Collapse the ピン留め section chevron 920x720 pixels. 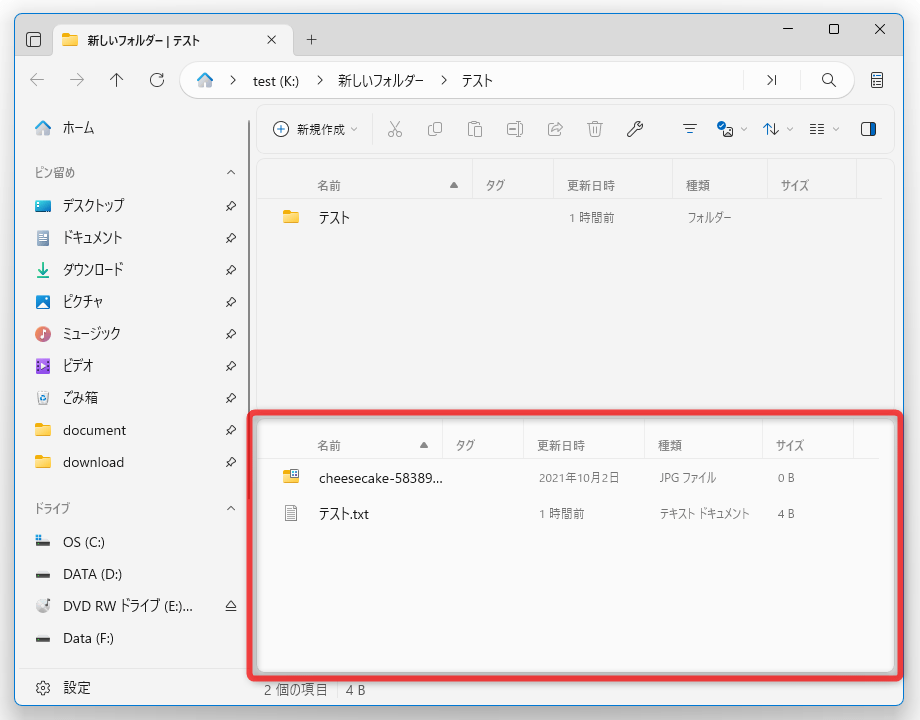pyautogui.click(x=231, y=173)
